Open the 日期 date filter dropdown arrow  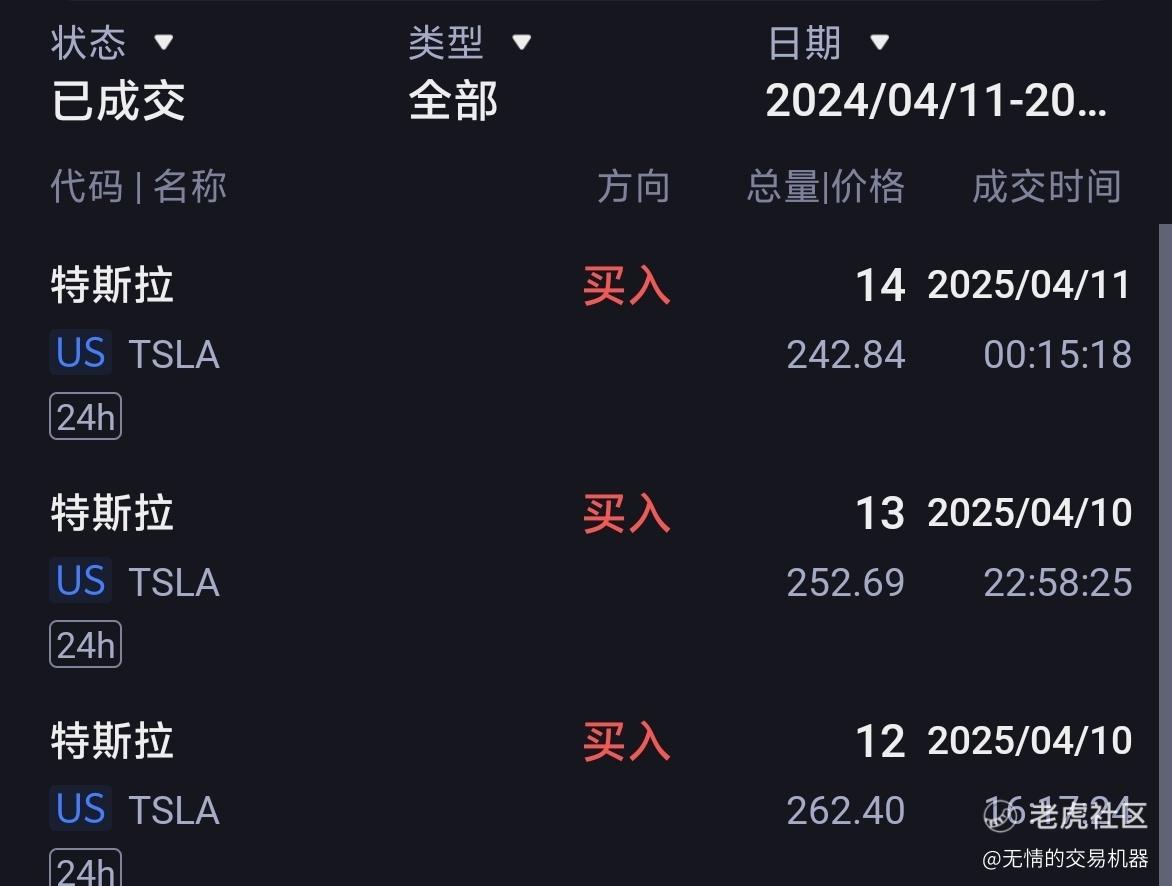(880, 42)
